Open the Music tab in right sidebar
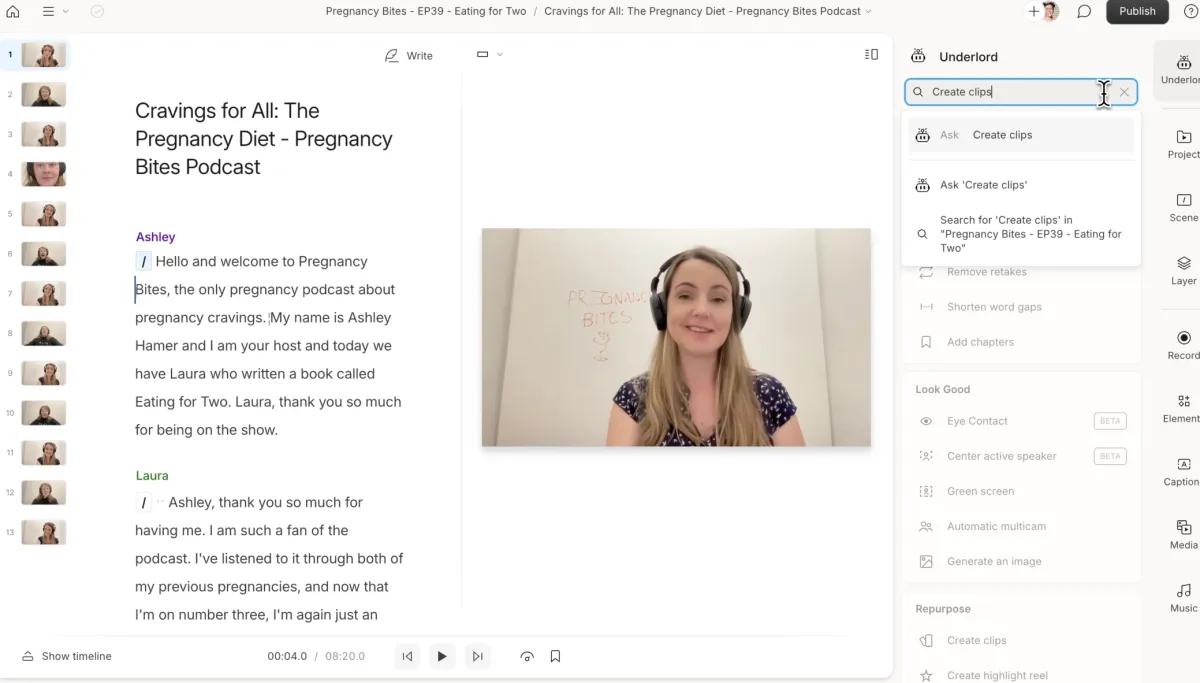Screen dimensions: 1200x683 [1183, 598]
